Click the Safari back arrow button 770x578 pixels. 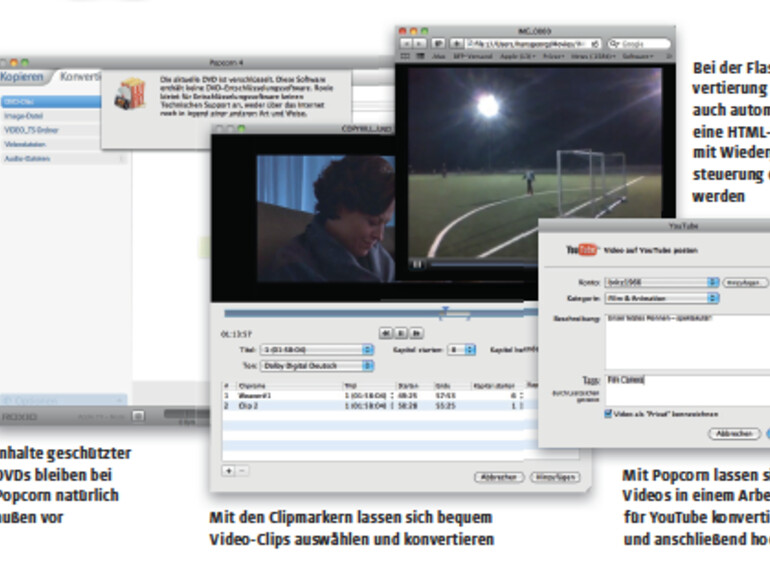tap(406, 44)
